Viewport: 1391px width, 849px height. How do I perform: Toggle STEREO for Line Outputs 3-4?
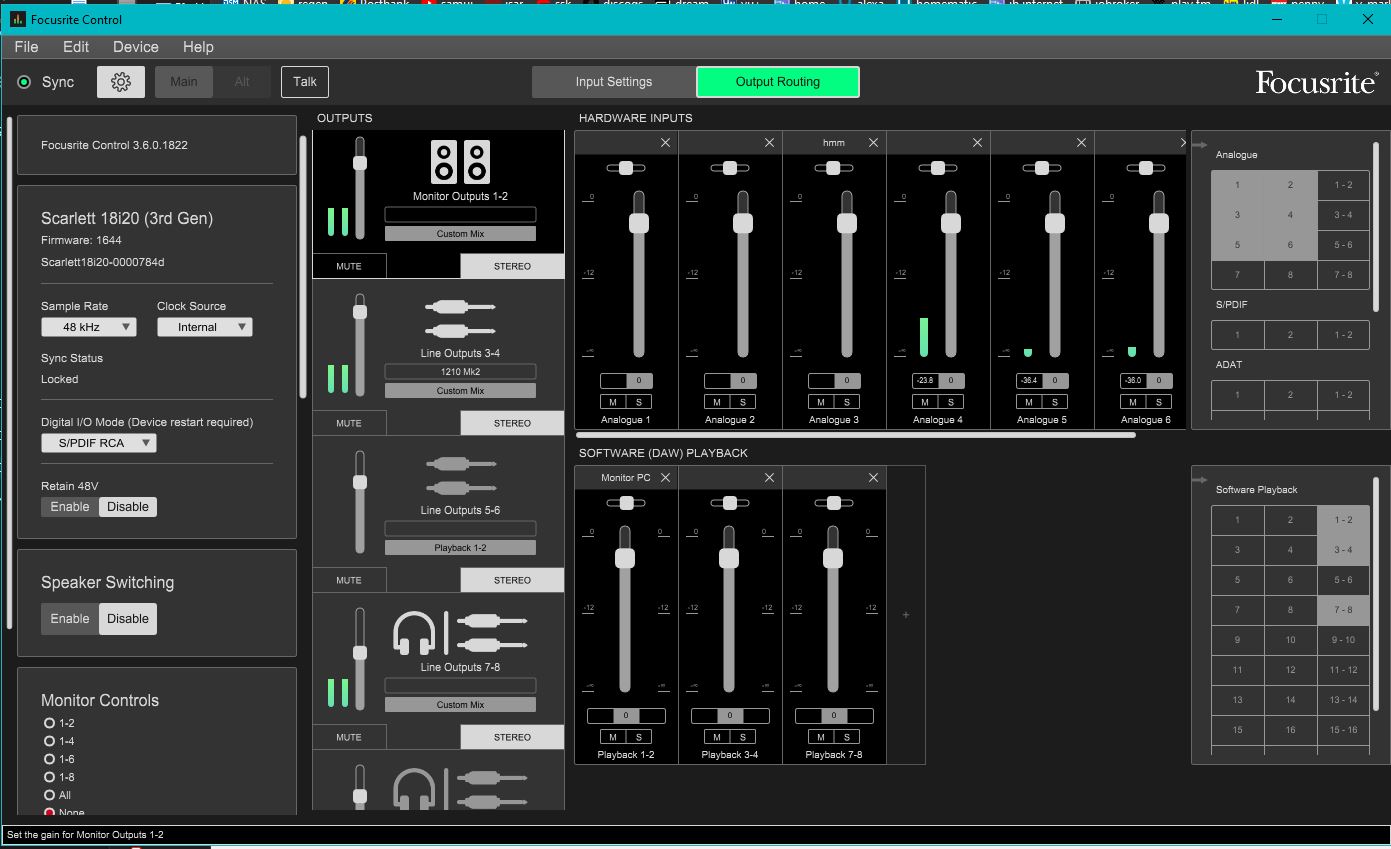click(512, 423)
